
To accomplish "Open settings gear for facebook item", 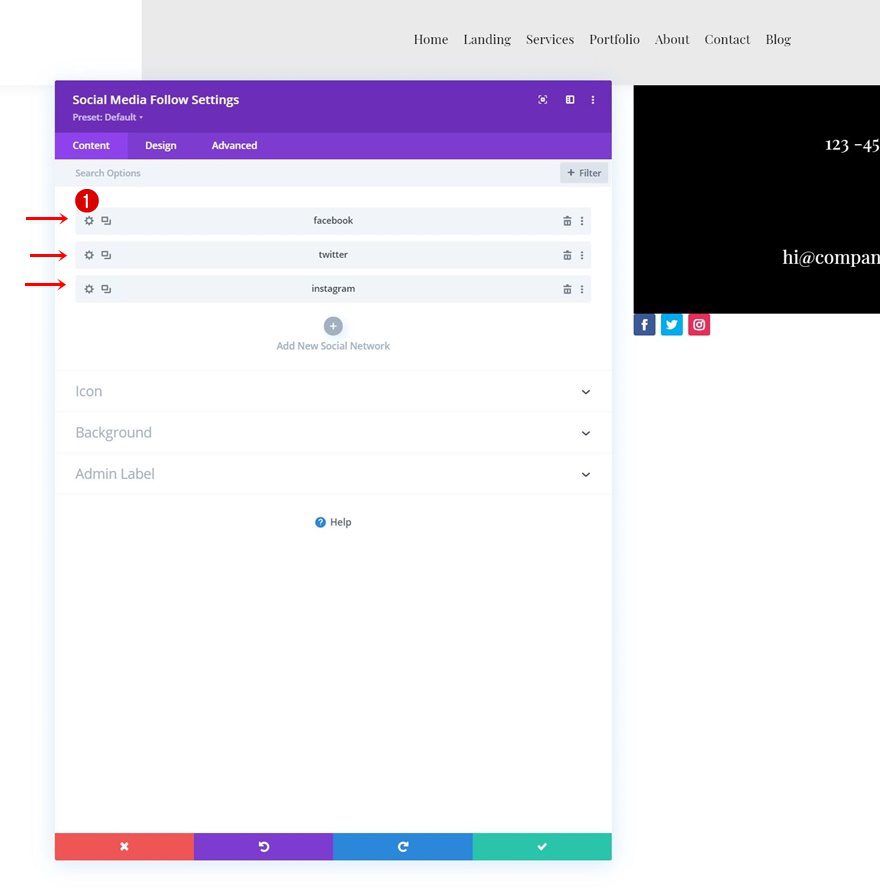I will (89, 221).
